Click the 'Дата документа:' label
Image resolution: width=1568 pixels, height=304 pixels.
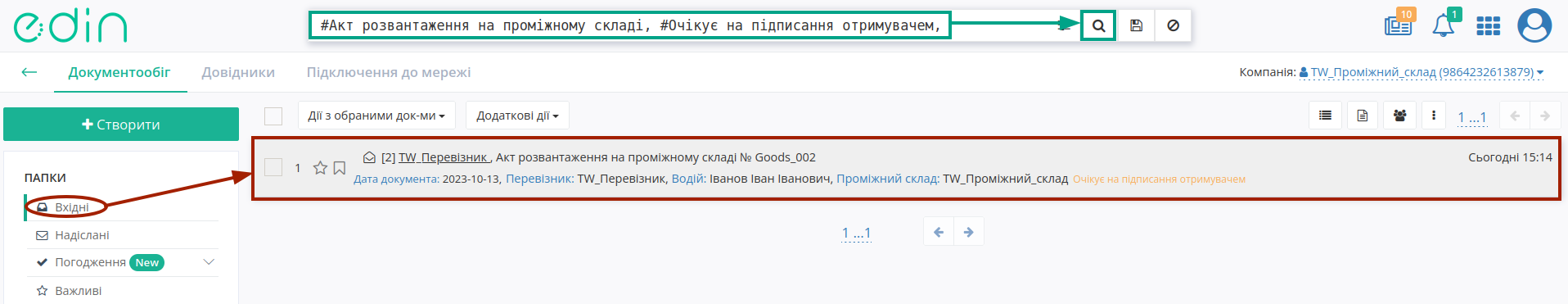pos(396,179)
